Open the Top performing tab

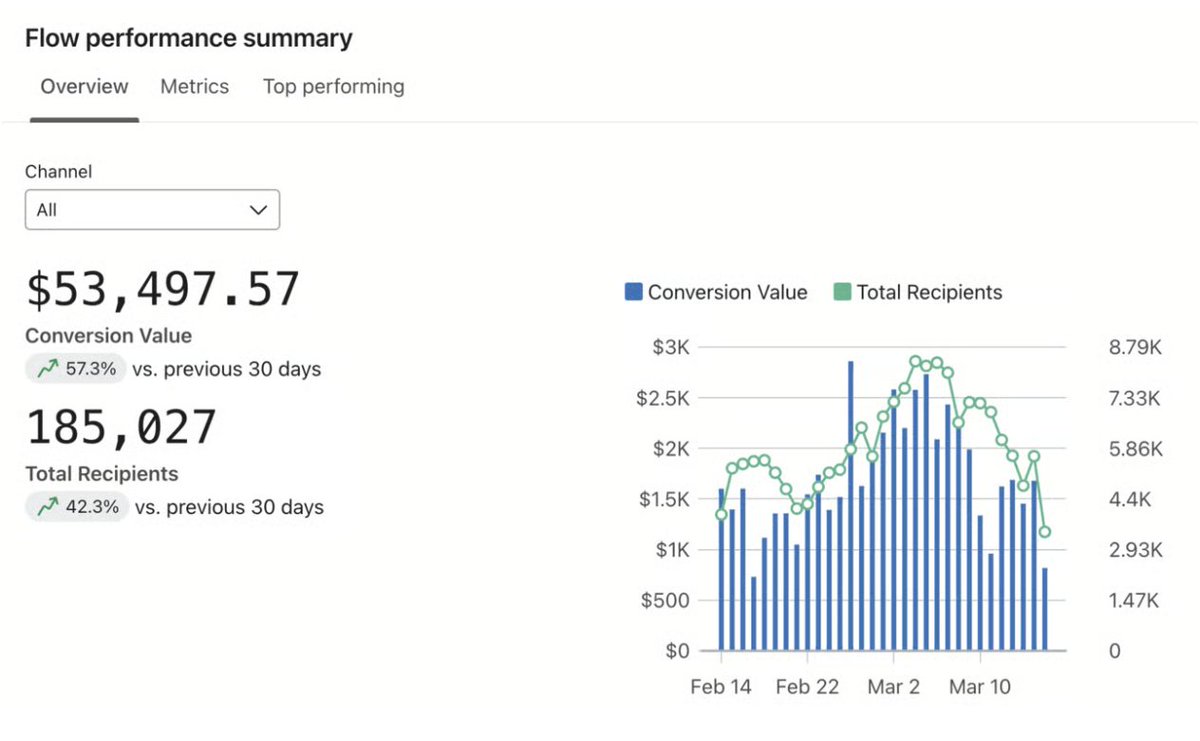pos(333,87)
